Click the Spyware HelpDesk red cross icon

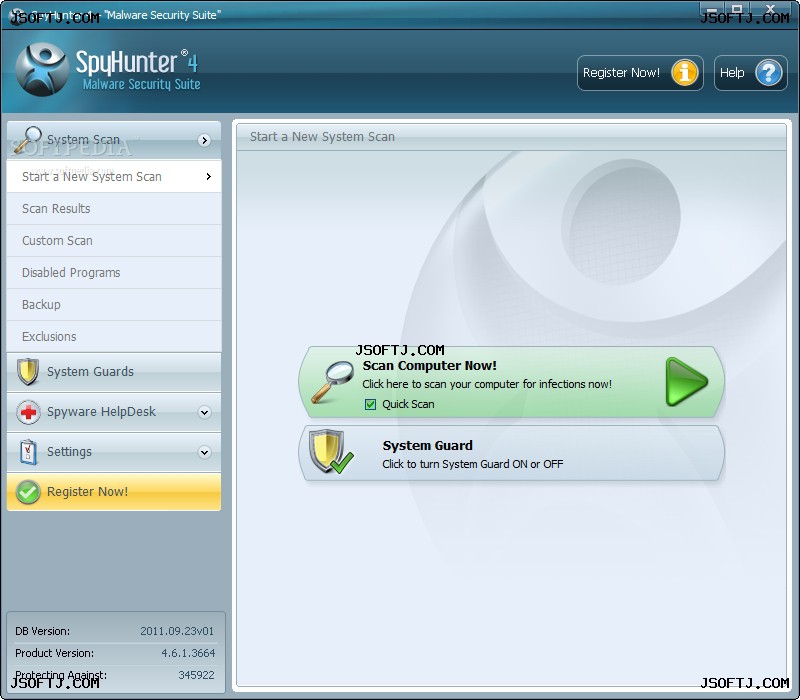(x=28, y=412)
